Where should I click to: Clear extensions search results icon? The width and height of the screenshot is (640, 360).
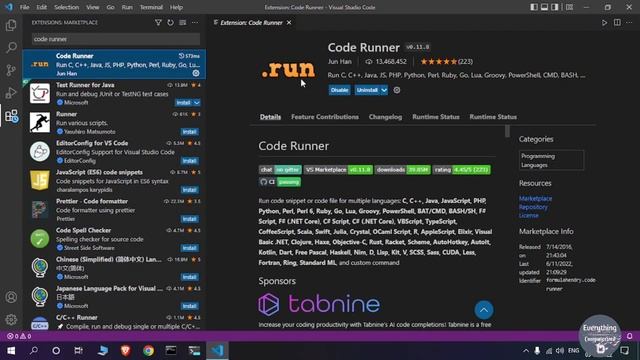[x=183, y=23]
